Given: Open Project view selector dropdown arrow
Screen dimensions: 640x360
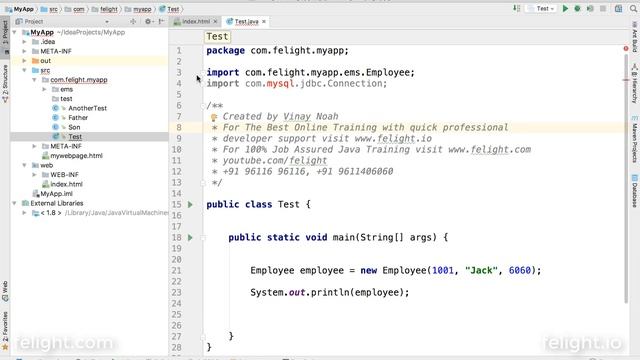Looking at the screenshot, I should [107, 22].
